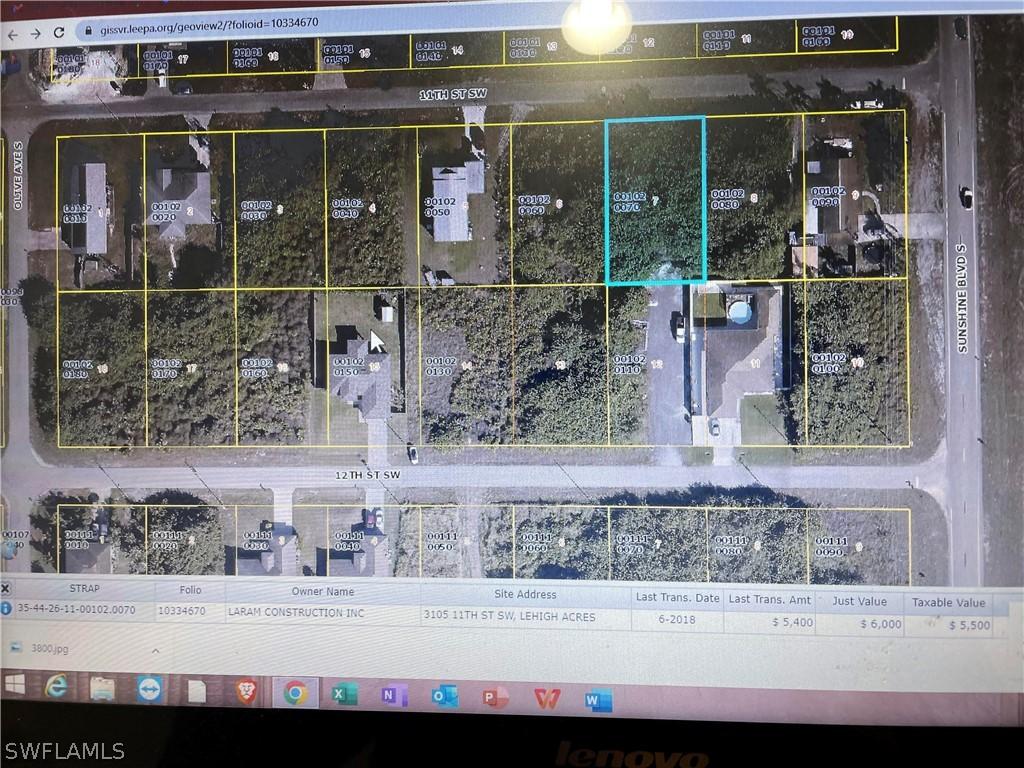1024x768 pixels.
Task: Select the highlighted cyan parcel 00102 0070
Action: (x=658, y=200)
